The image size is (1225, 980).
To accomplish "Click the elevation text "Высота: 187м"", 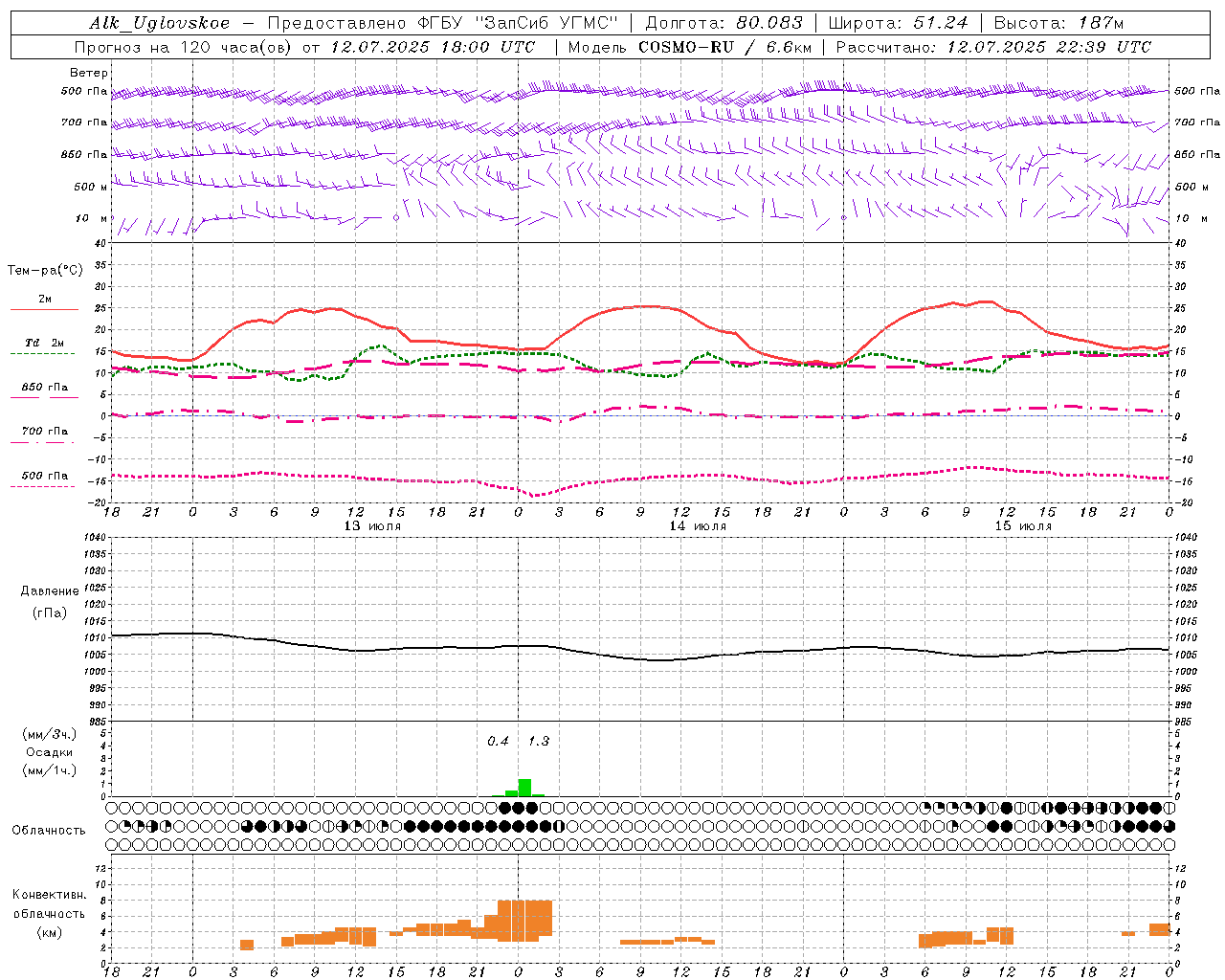I will coord(1058,23).
